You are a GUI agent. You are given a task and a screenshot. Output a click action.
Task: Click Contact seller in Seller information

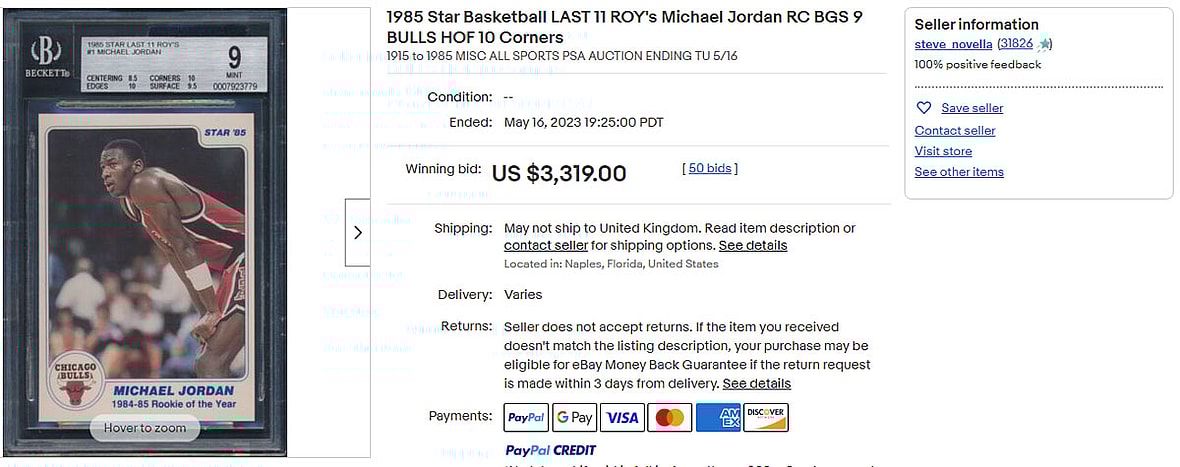coord(955,130)
